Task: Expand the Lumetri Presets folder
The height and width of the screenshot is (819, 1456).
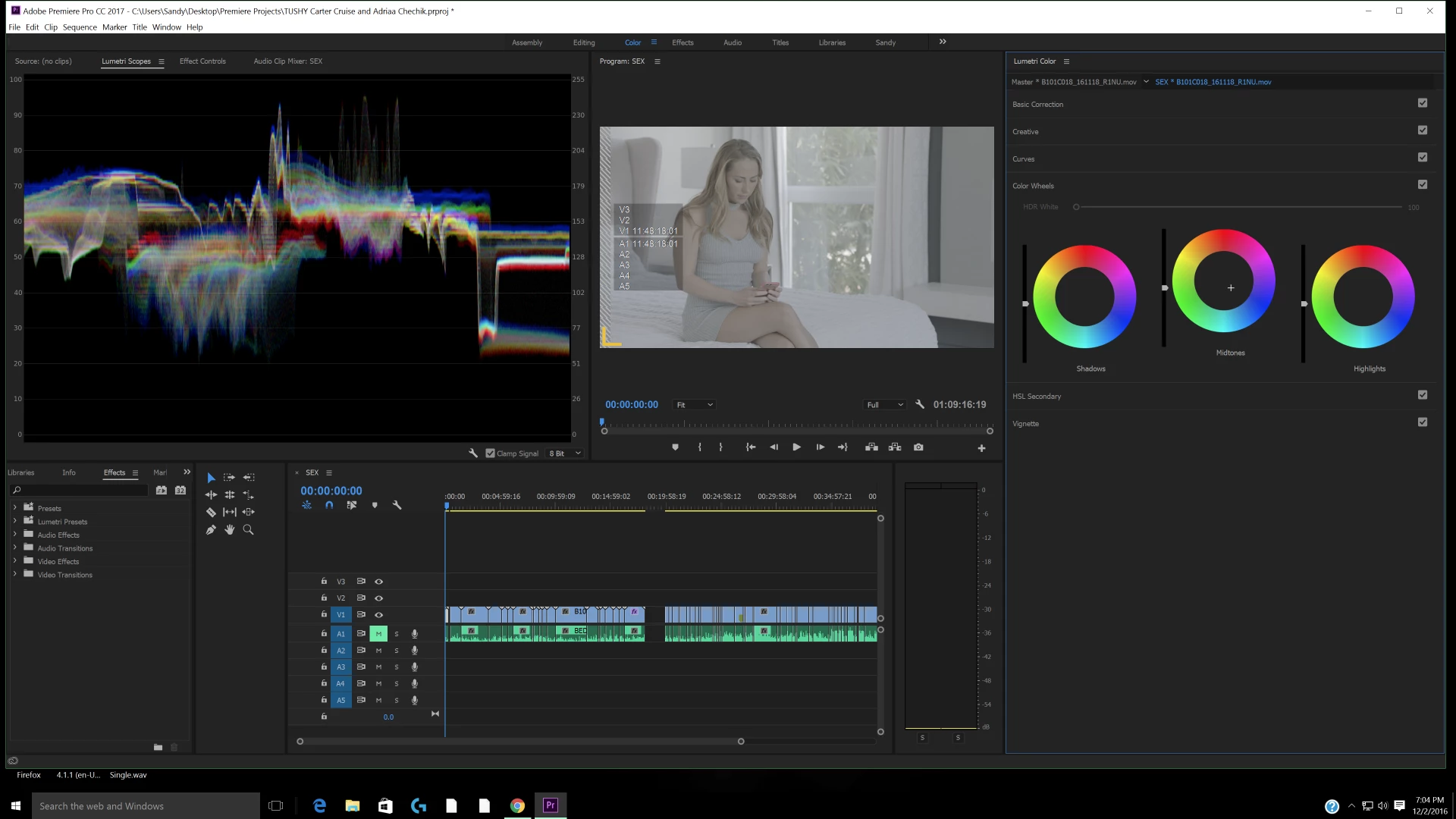Action: click(14, 521)
